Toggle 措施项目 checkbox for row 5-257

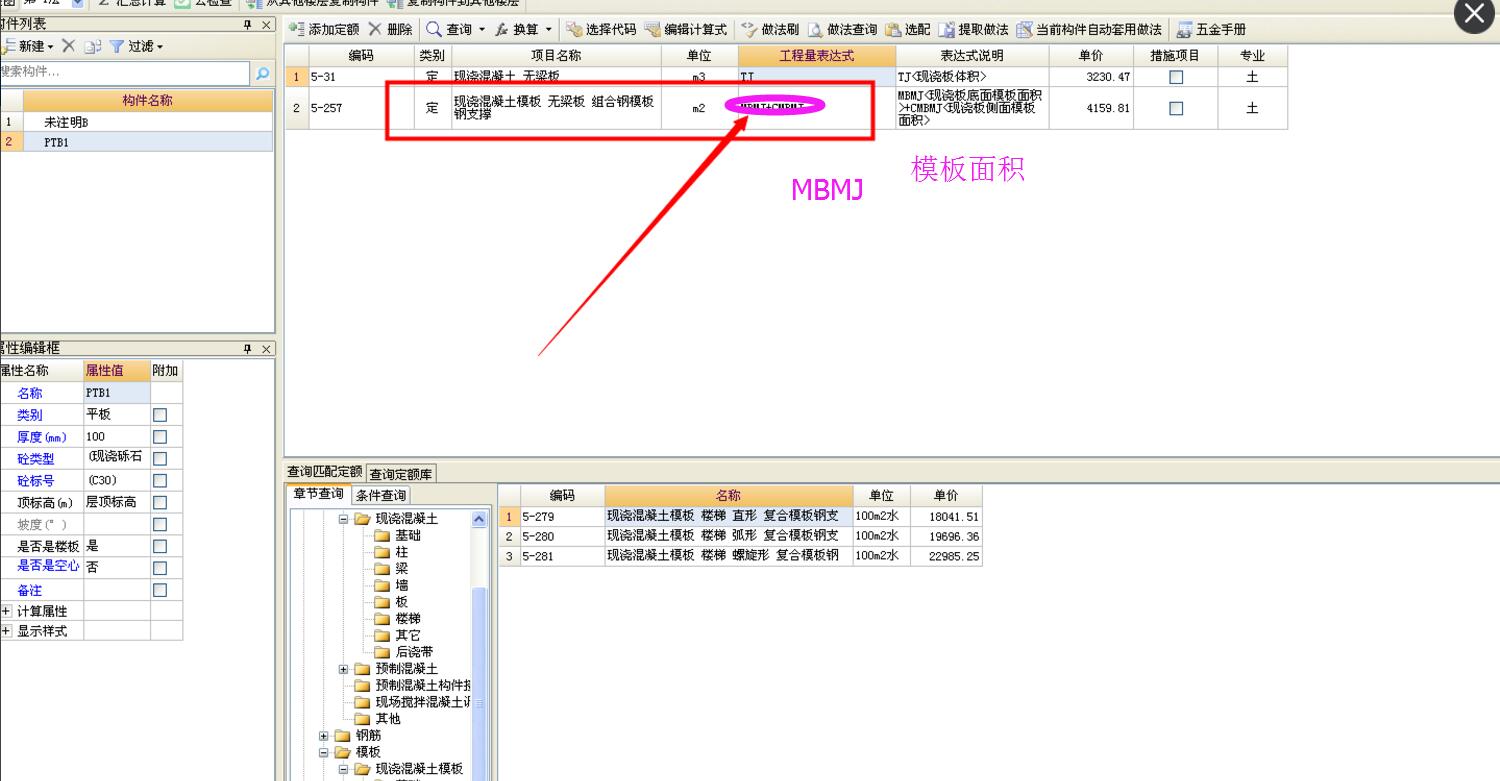[x=1176, y=109]
